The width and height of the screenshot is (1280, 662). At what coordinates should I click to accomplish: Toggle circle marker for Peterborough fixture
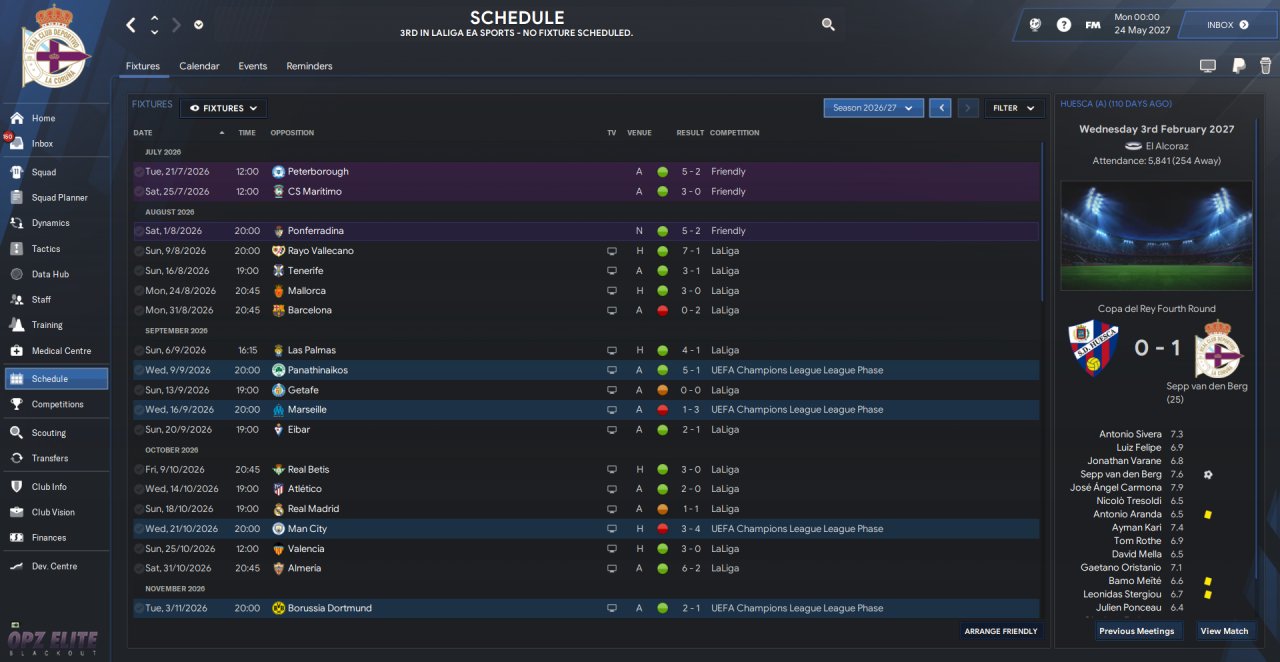pyautogui.click(x=139, y=172)
